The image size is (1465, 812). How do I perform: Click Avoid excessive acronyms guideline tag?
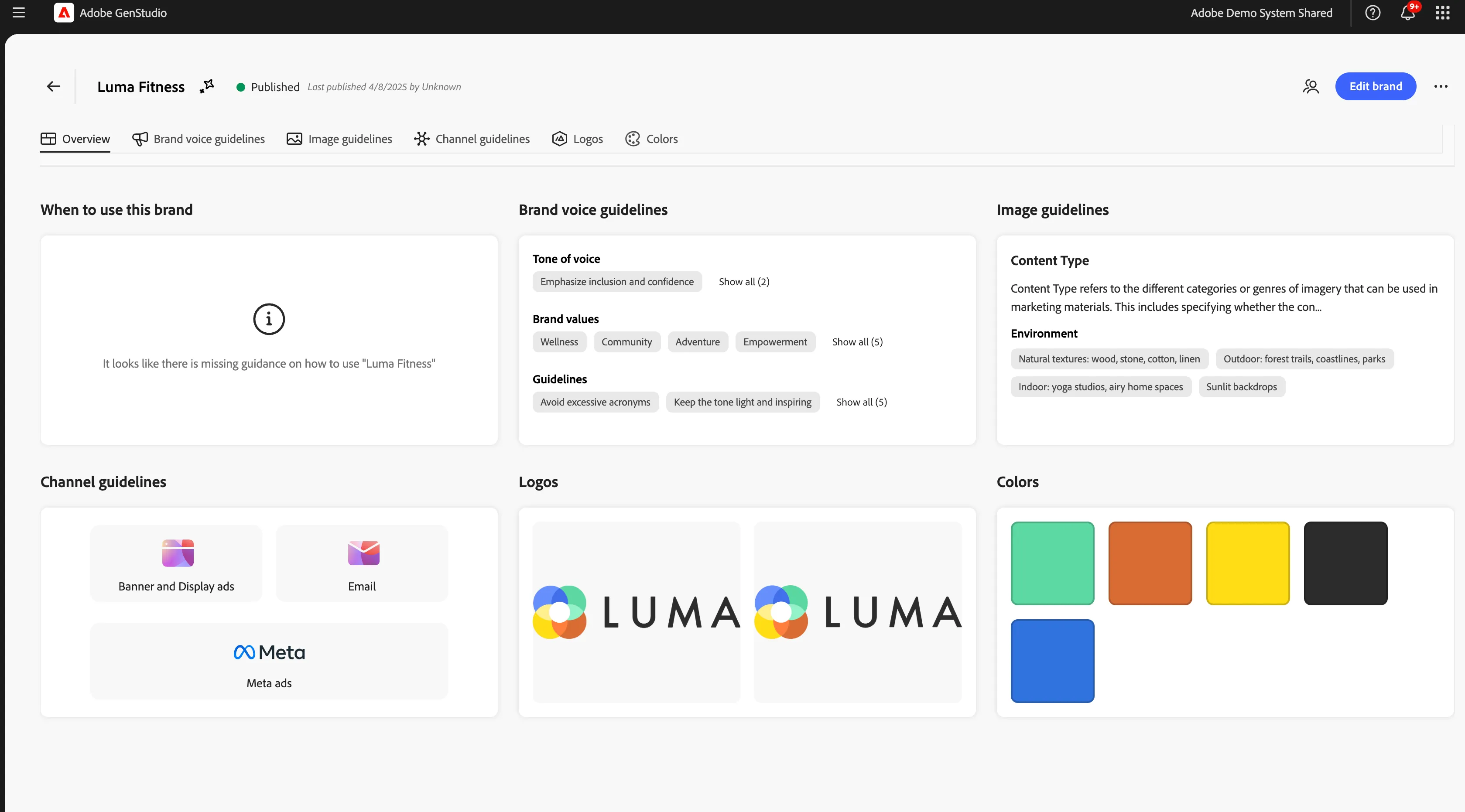(595, 402)
